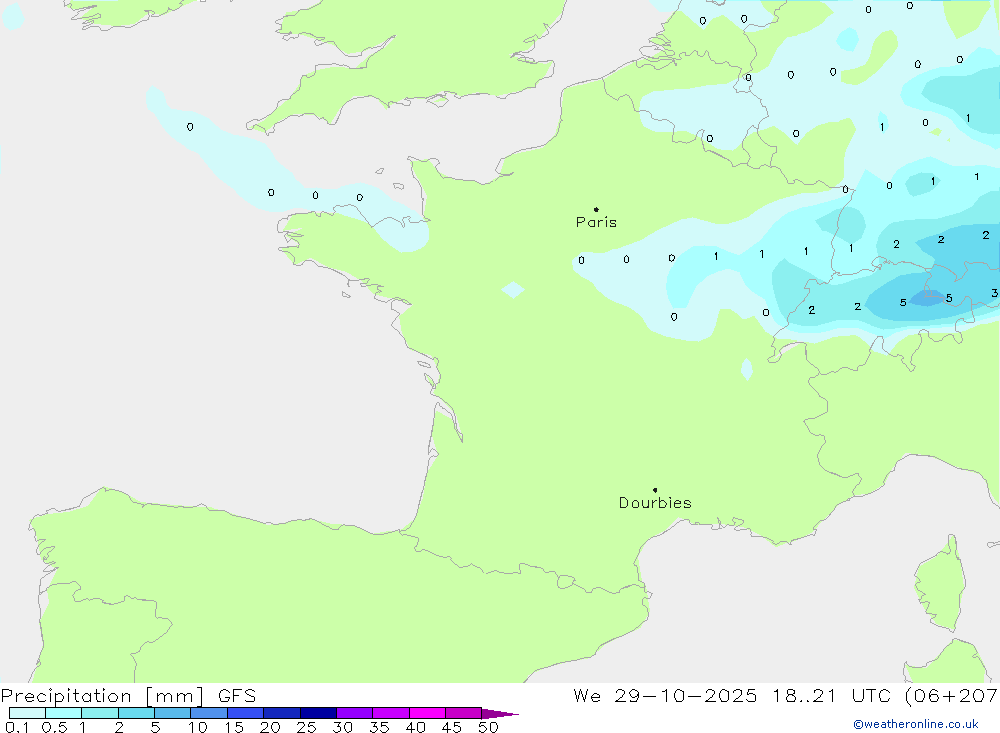1000x733 pixels.
Task: Pick the legend swatch between 15 and 20
Action: point(246,713)
